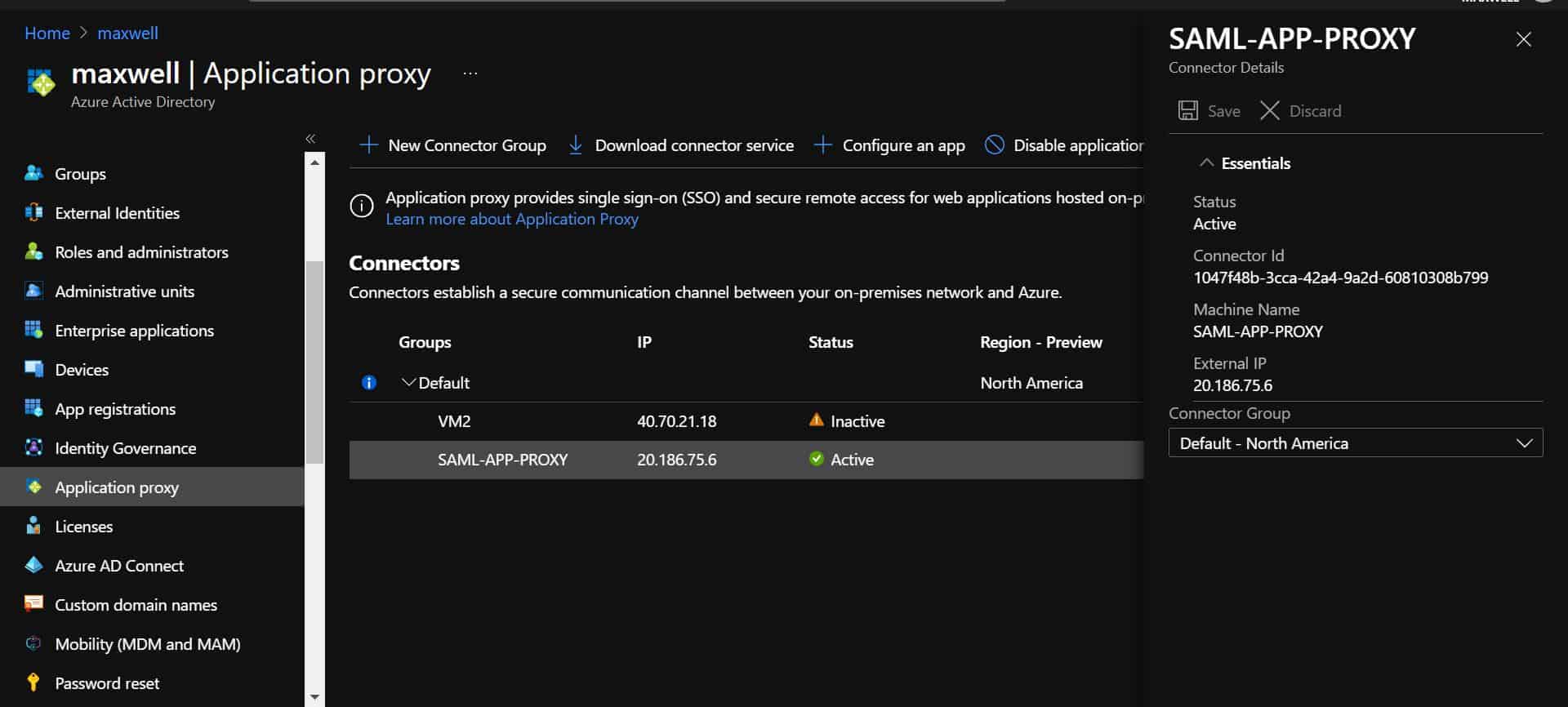Click the Mobility (MDM and MAM) icon
Image resolution: width=1568 pixels, height=707 pixels.
[33, 643]
